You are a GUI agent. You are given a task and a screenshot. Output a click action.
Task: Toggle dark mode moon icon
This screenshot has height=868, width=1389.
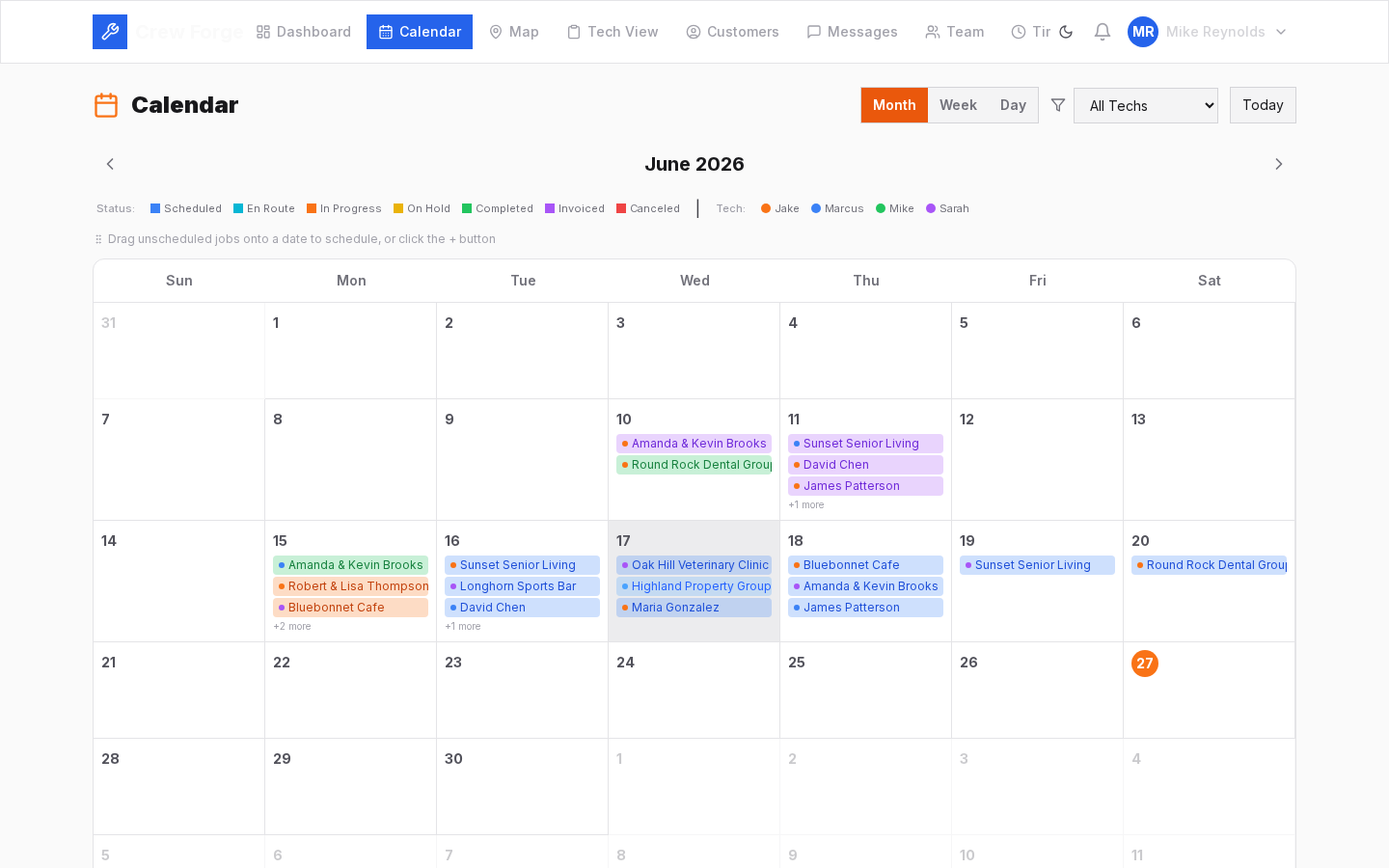pos(1066,32)
